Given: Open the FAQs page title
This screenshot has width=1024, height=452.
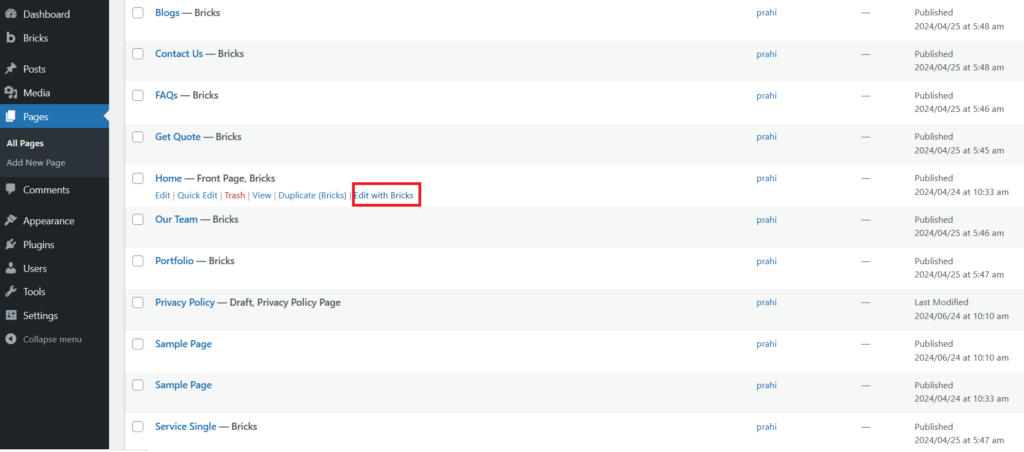Looking at the screenshot, I should [x=166, y=95].
